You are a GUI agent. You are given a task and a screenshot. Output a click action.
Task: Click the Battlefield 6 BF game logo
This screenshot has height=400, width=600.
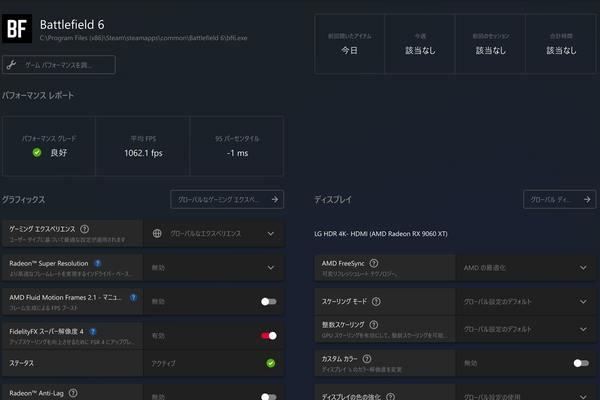tap(17, 29)
